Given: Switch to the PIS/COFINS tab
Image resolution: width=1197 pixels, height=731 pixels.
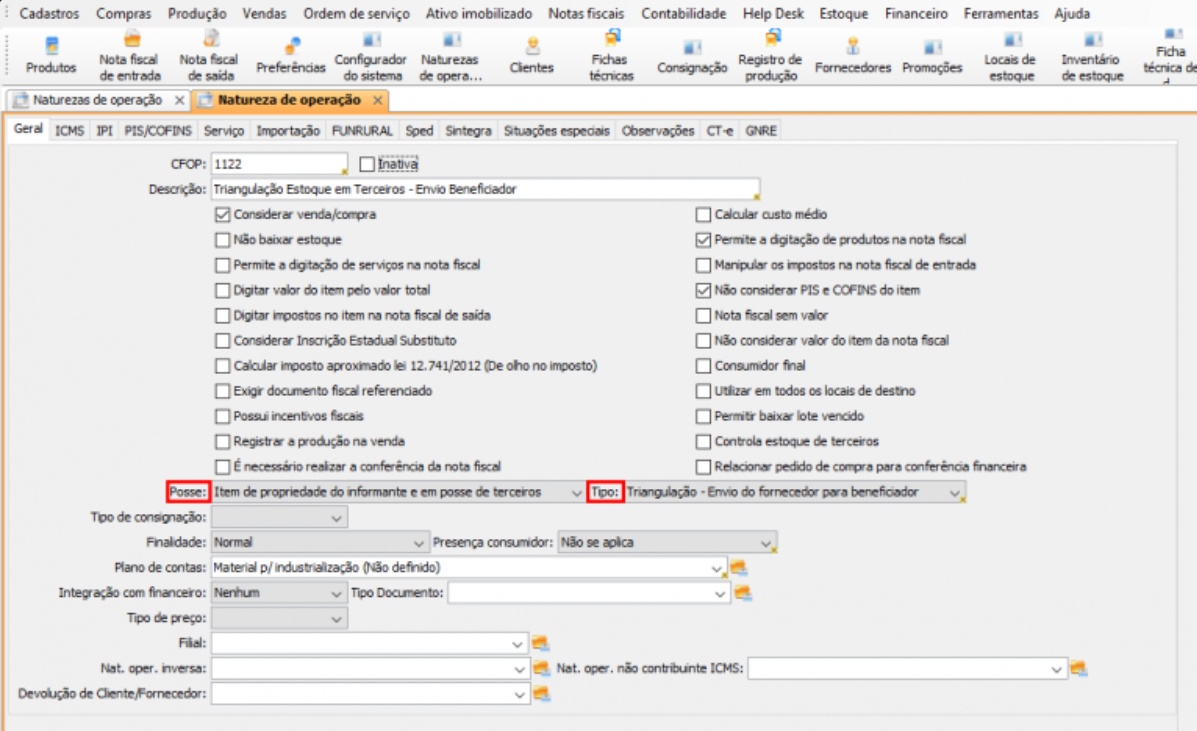Looking at the screenshot, I should (158, 131).
